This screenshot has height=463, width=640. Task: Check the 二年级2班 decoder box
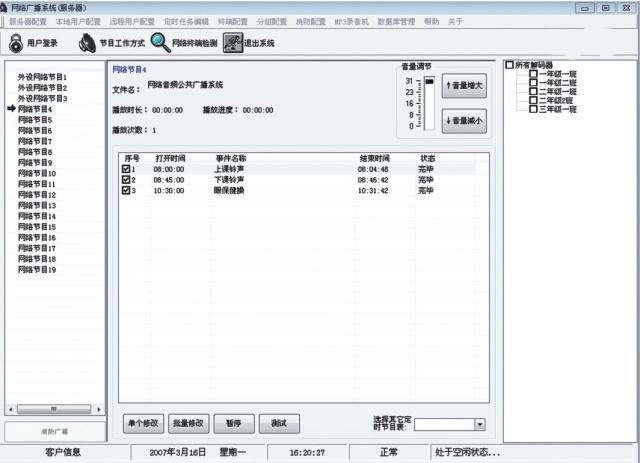tap(533, 100)
